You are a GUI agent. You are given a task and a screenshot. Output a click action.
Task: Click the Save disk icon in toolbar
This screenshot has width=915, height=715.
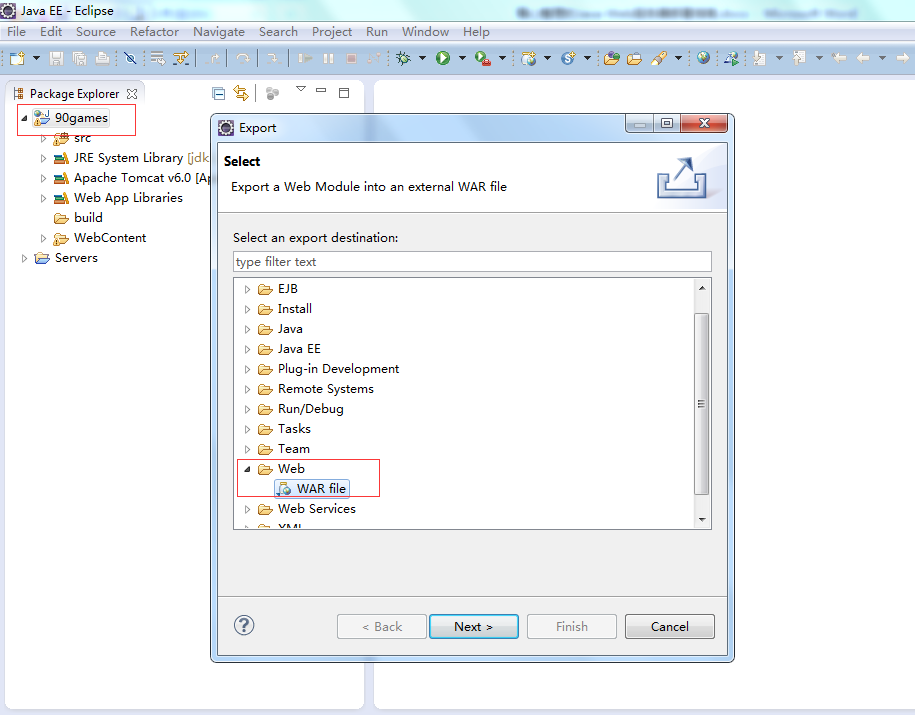point(56,58)
